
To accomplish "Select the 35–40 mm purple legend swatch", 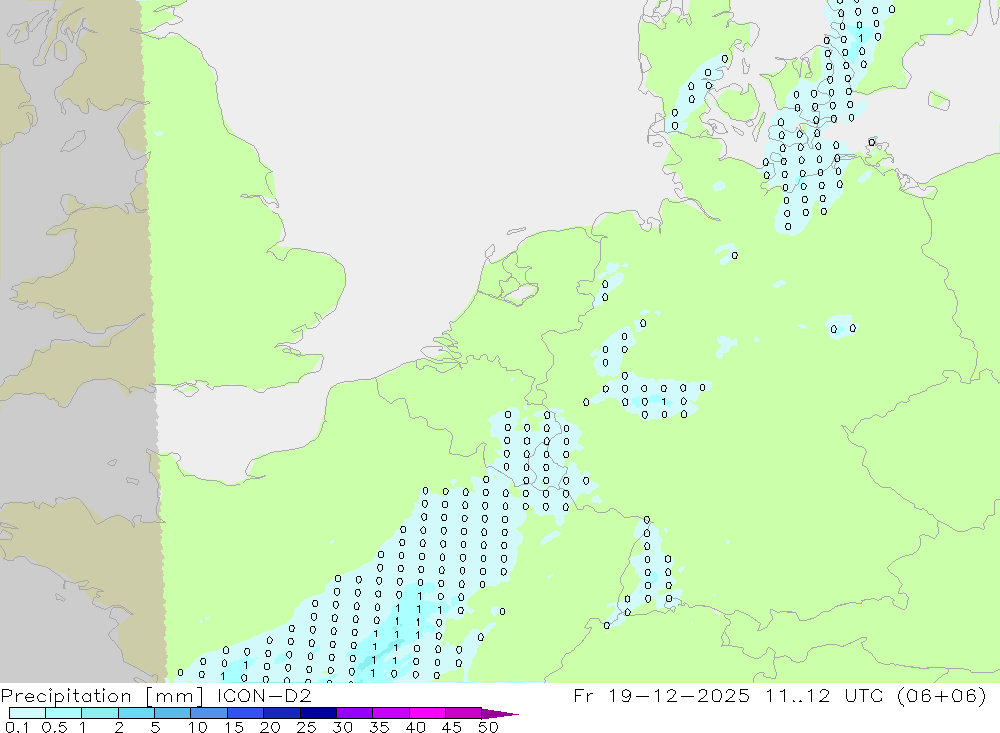I will [391, 713].
